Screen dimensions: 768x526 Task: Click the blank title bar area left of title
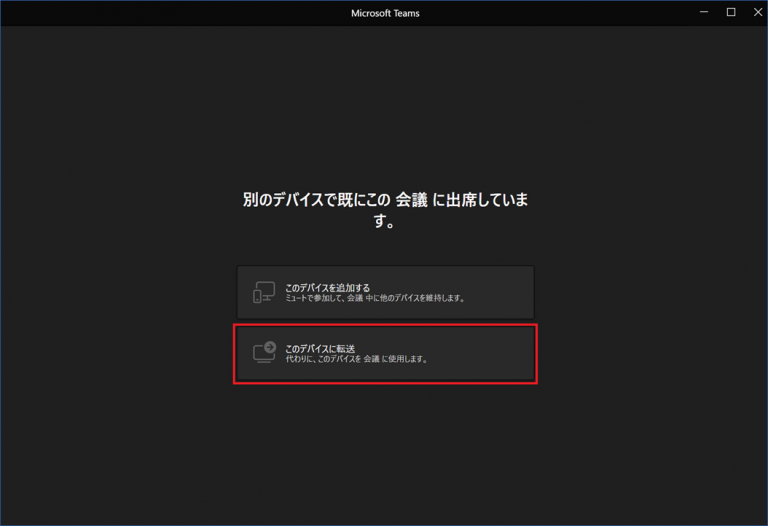(x=150, y=13)
